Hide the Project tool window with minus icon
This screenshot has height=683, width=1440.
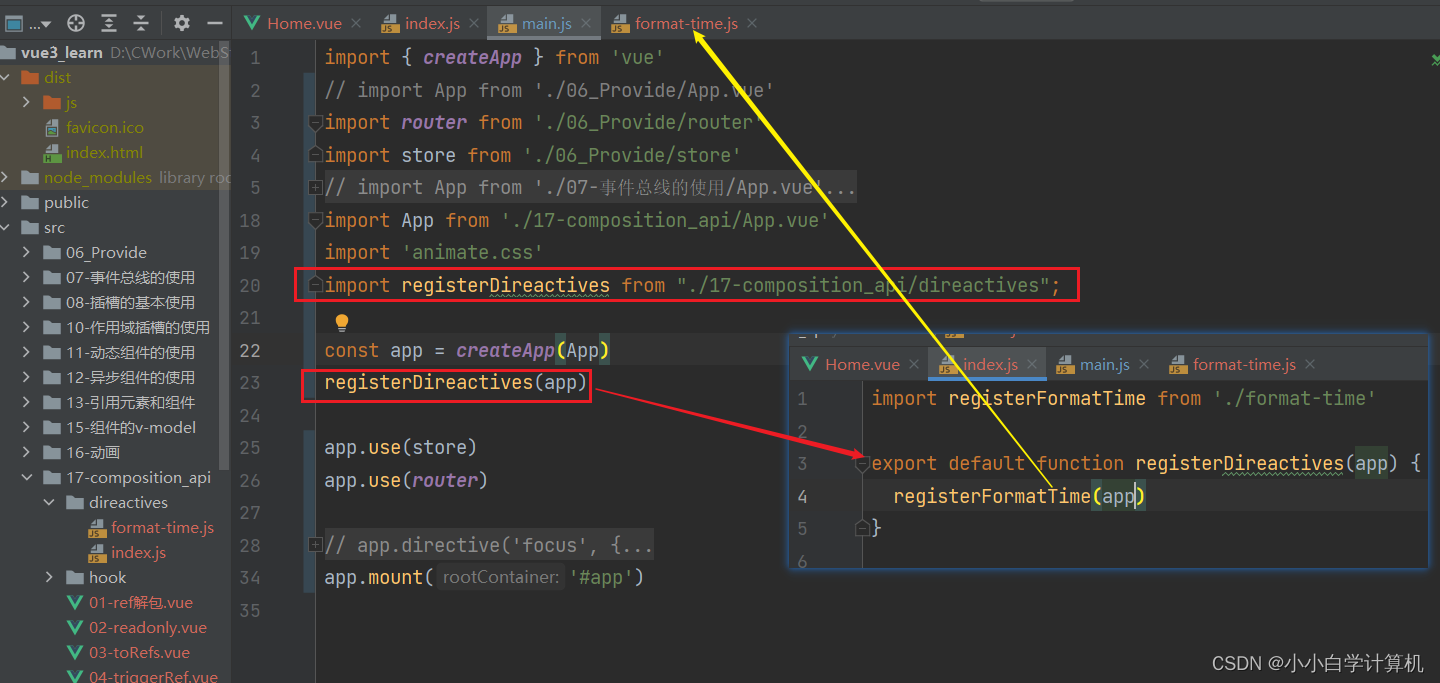pyautogui.click(x=214, y=23)
